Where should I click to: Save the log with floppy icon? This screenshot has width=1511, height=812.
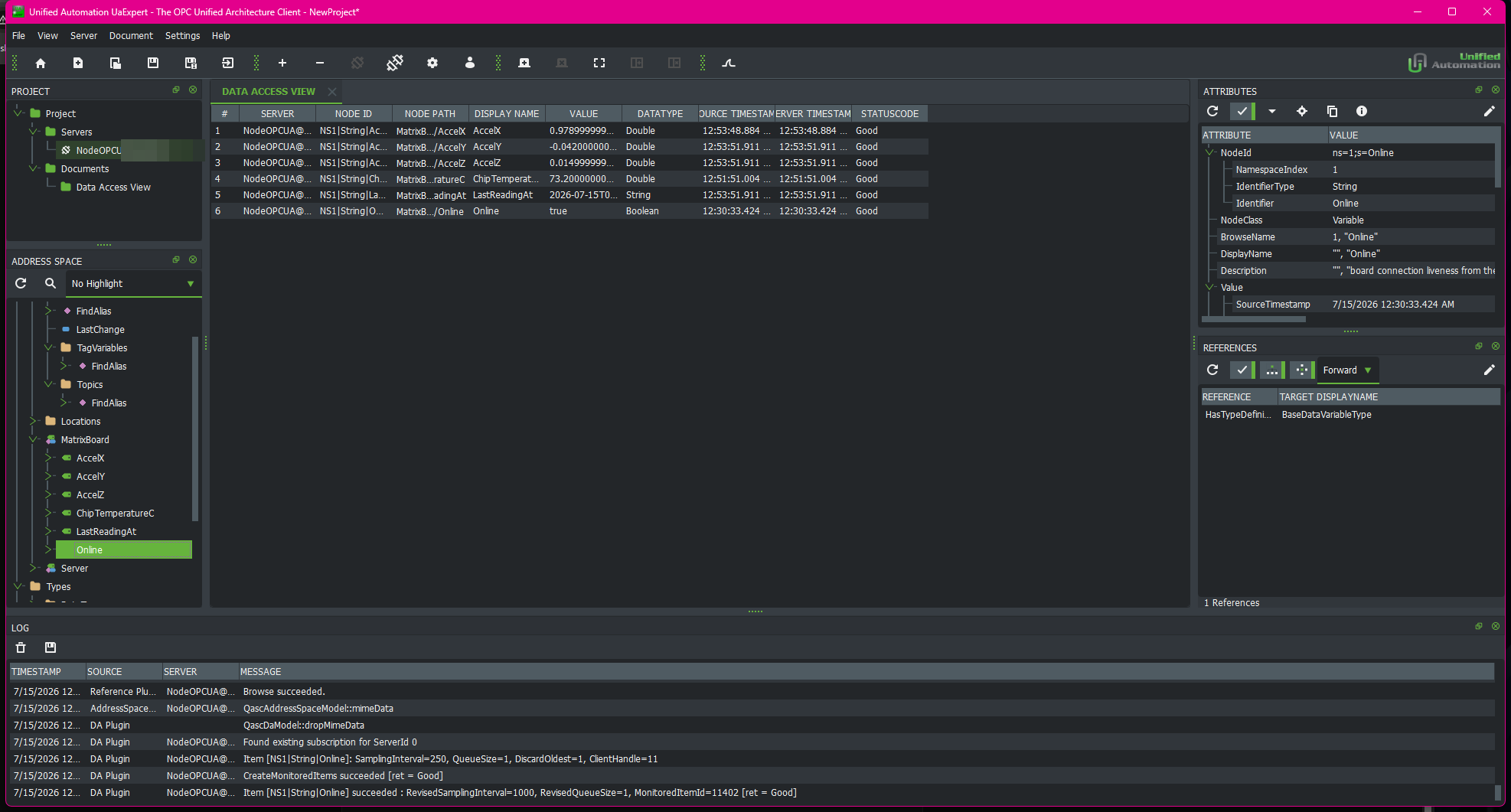[x=51, y=648]
